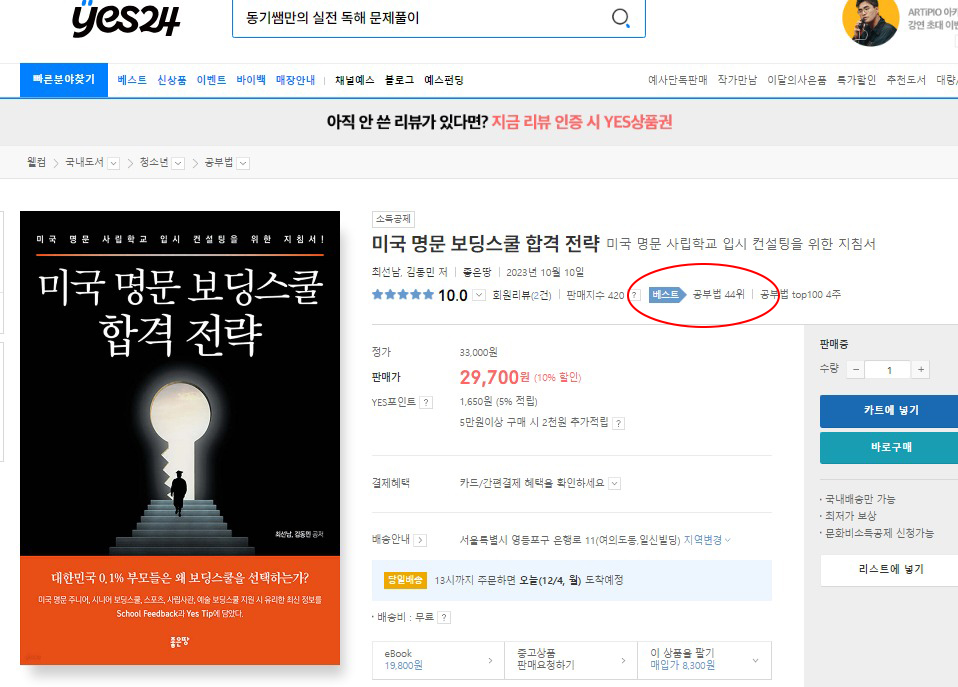Viewport: 958px width, 687px height.
Task: Expand the 청소년 breadcrumb dropdown
Action: tap(178, 163)
